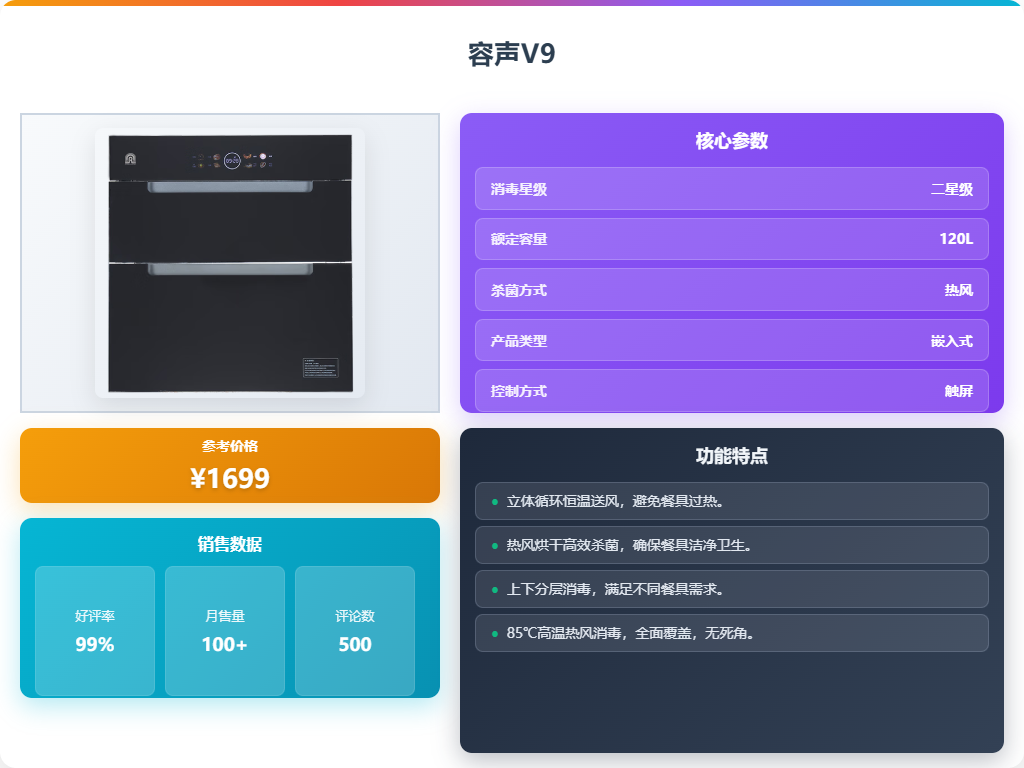Click feature item 热风烘干高效杀菌
Viewport: 1024px width, 768px height.
point(731,545)
